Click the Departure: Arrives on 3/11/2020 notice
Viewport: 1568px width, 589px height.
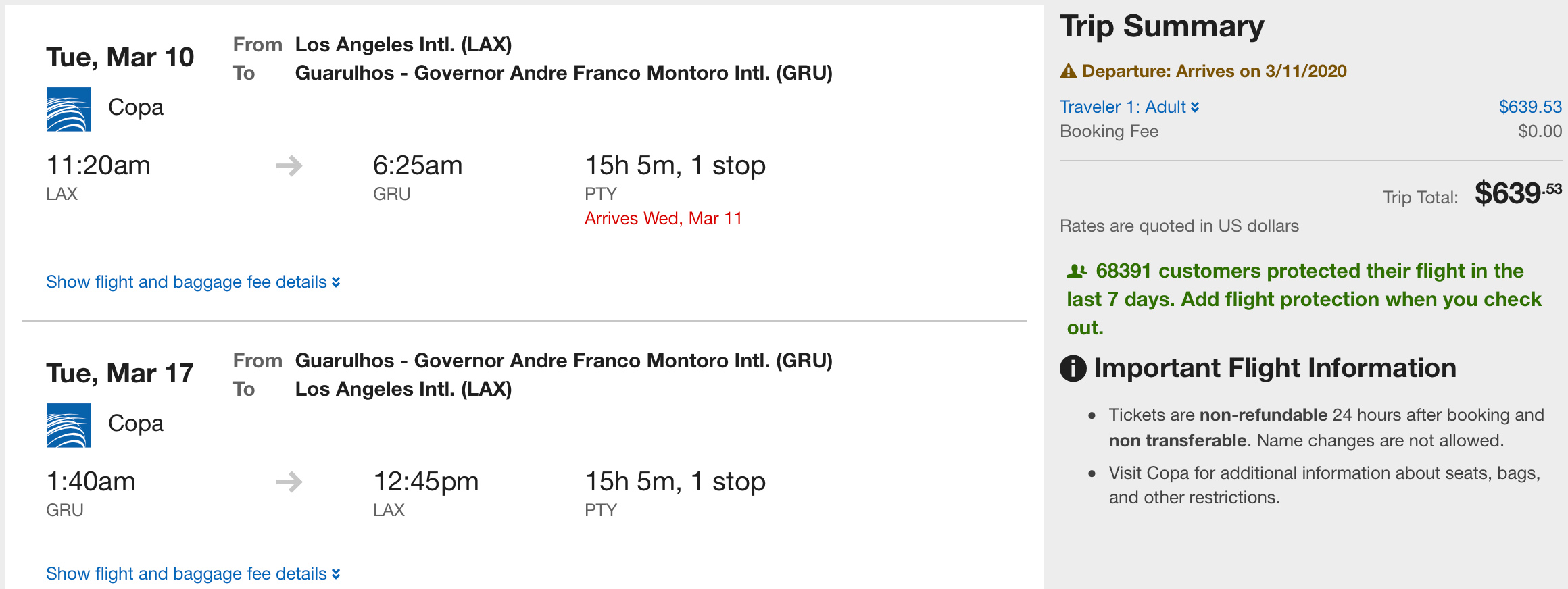(x=1214, y=71)
